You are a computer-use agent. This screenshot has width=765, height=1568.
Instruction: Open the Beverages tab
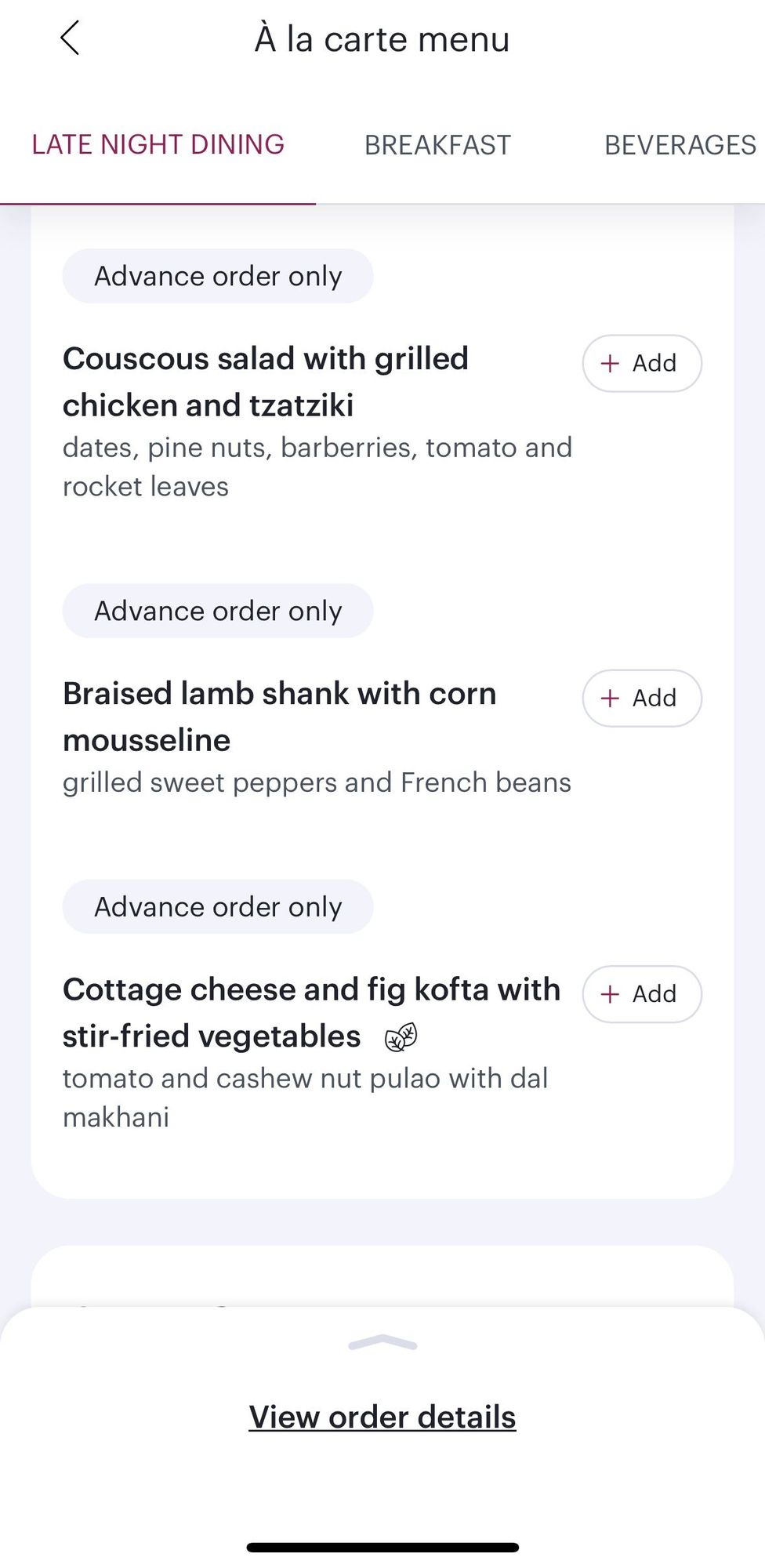tap(680, 145)
